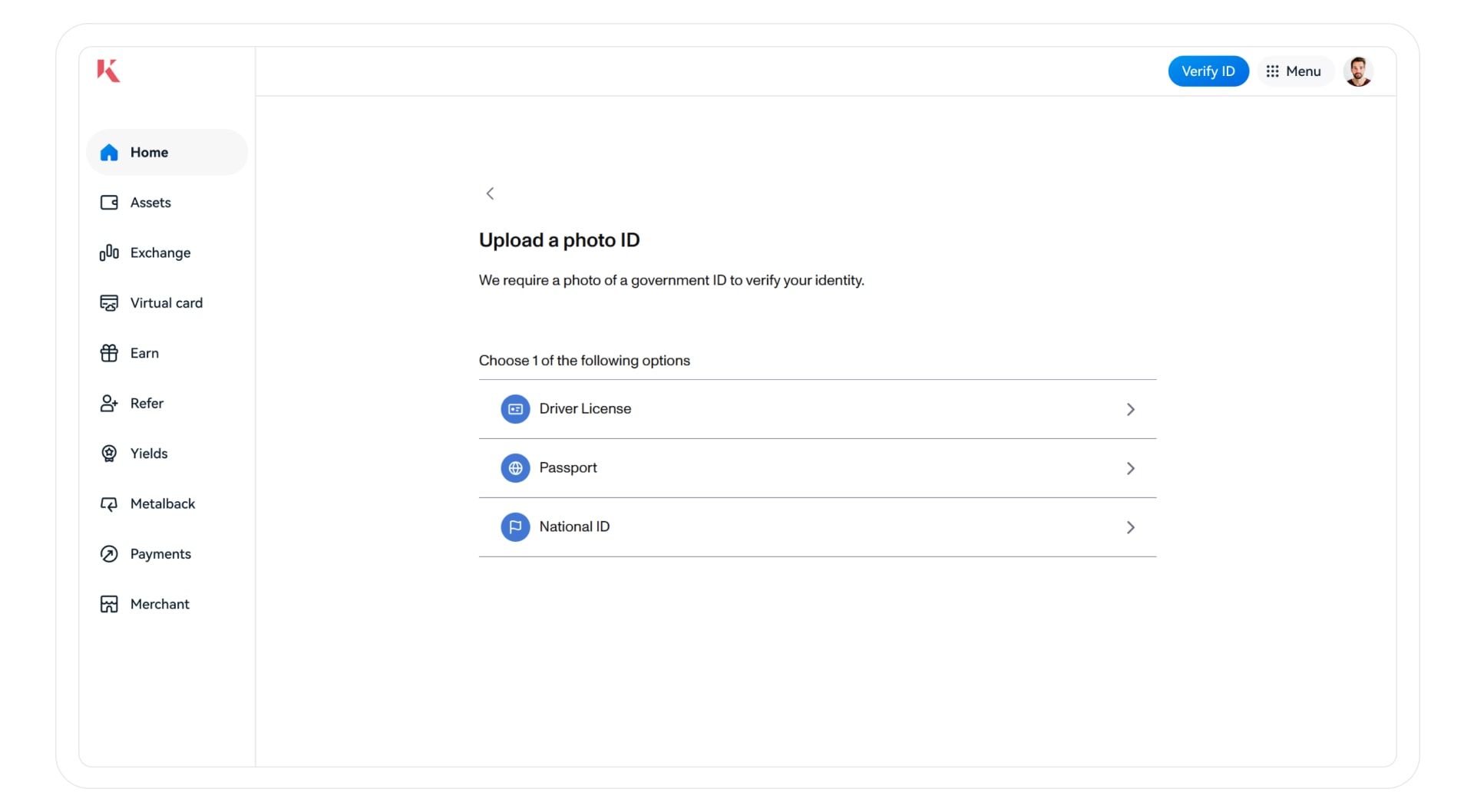This screenshot has height=812, width=1474.
Task: Open the Yields sidebar item
Action: click(x=167, y=454)
